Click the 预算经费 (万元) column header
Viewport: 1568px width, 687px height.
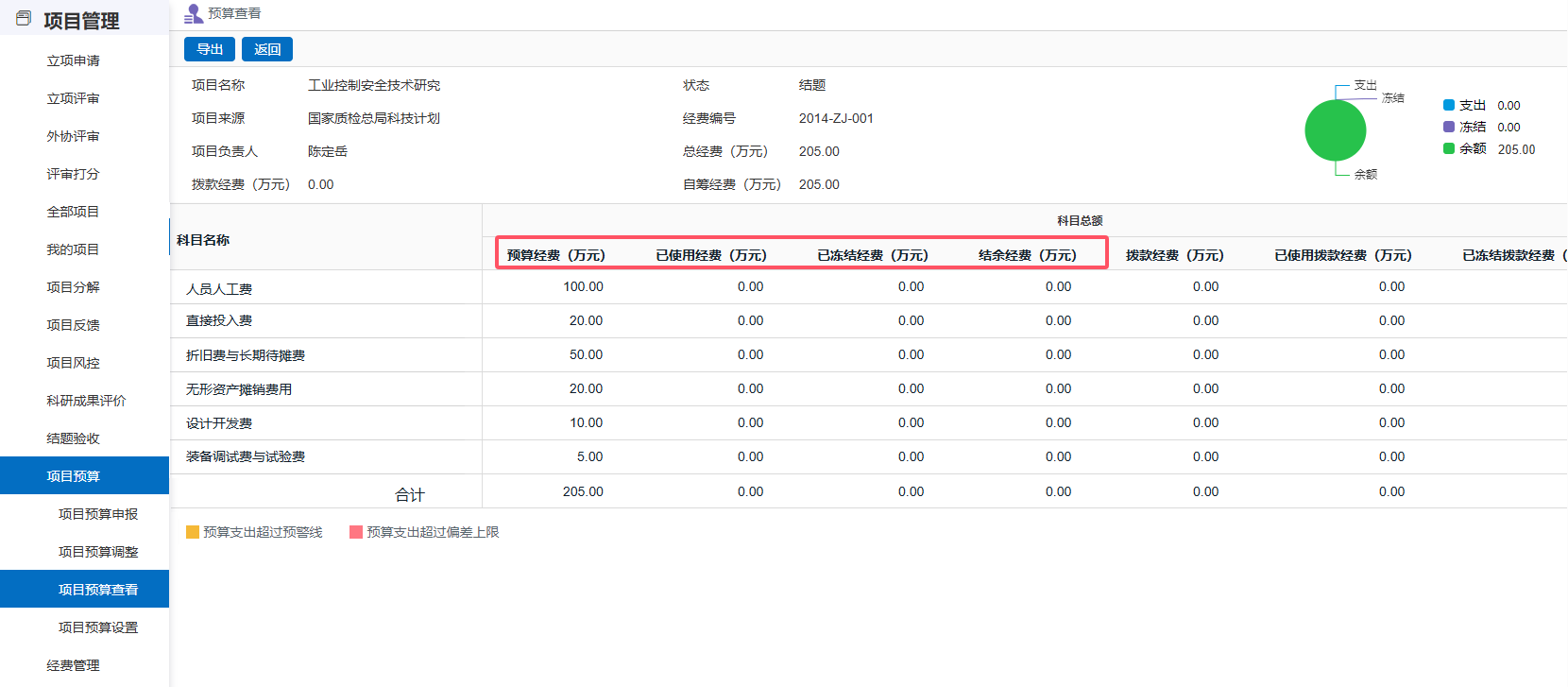(x=555, y=255)
